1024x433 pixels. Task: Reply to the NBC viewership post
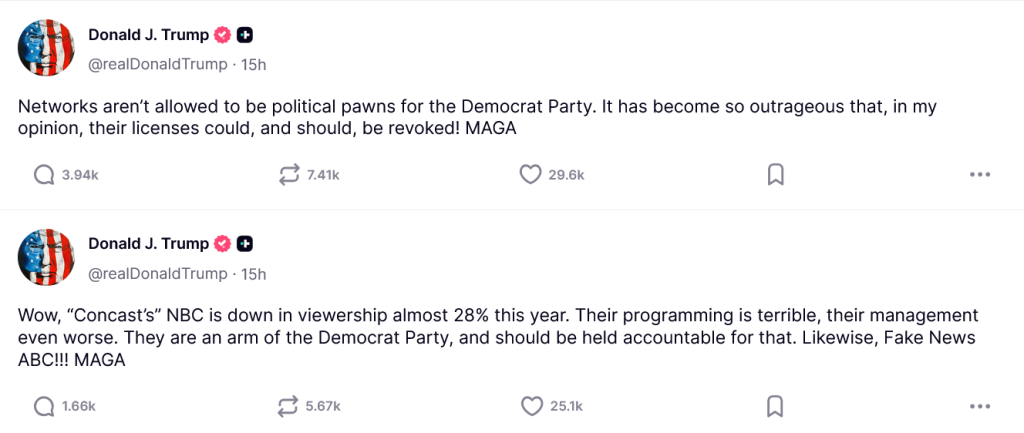pos(44,406)
